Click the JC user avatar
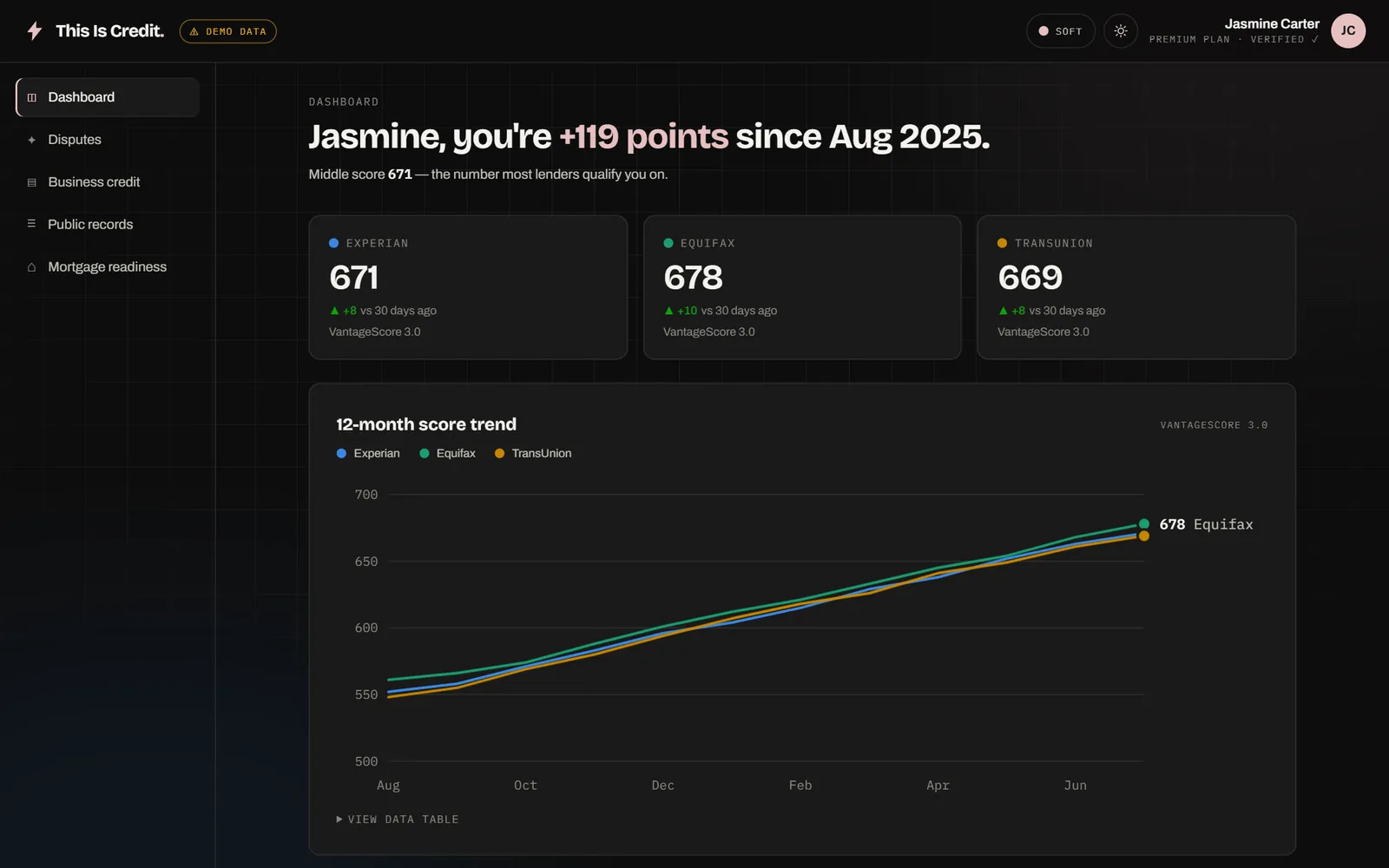This screenshot has height=868, width=1389. tap(1348, 31)
